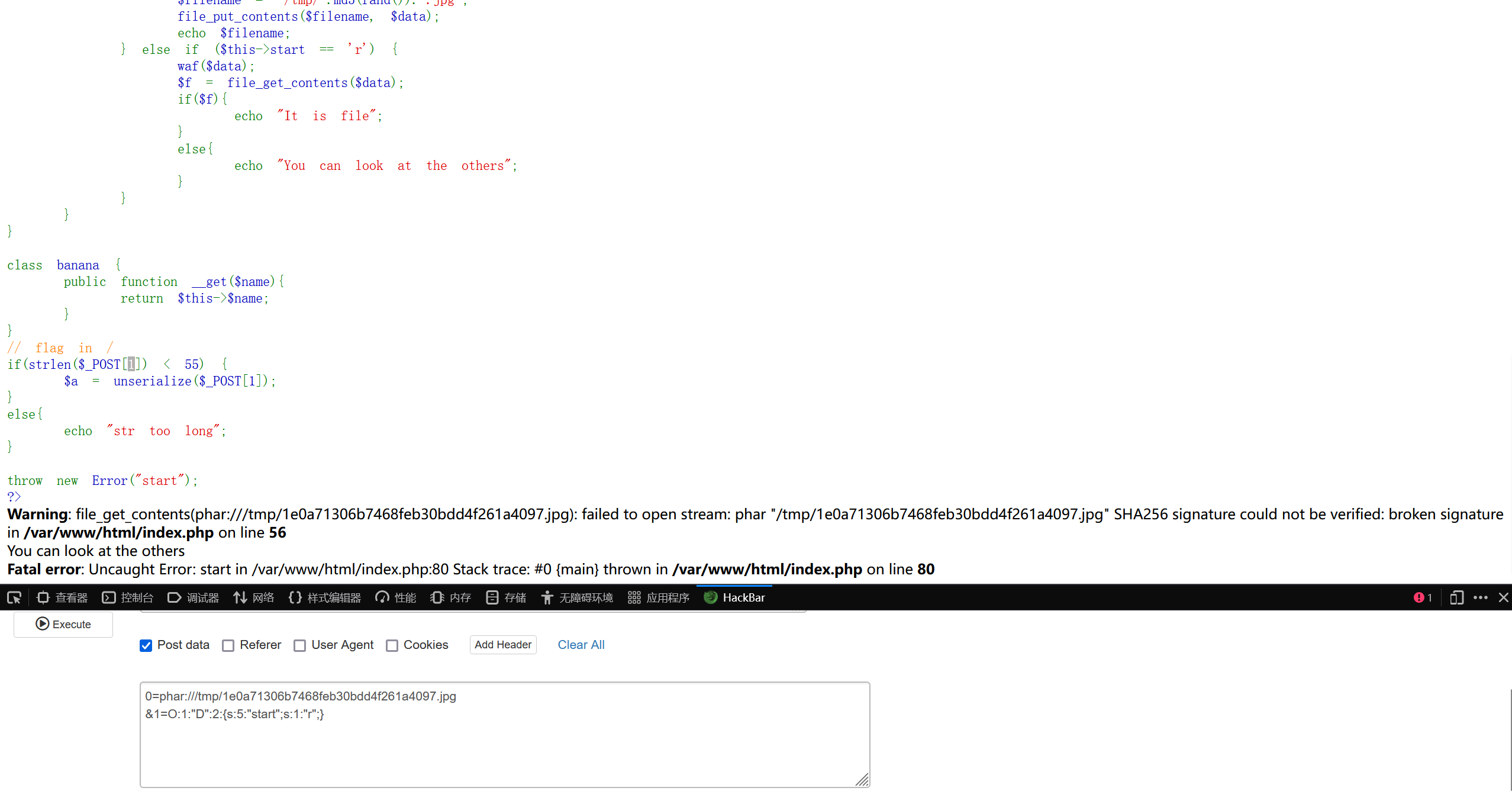This screenshot has height=794, width=1512.
Task: Open the Memory (内存) panel
Action: pos(451,598)
